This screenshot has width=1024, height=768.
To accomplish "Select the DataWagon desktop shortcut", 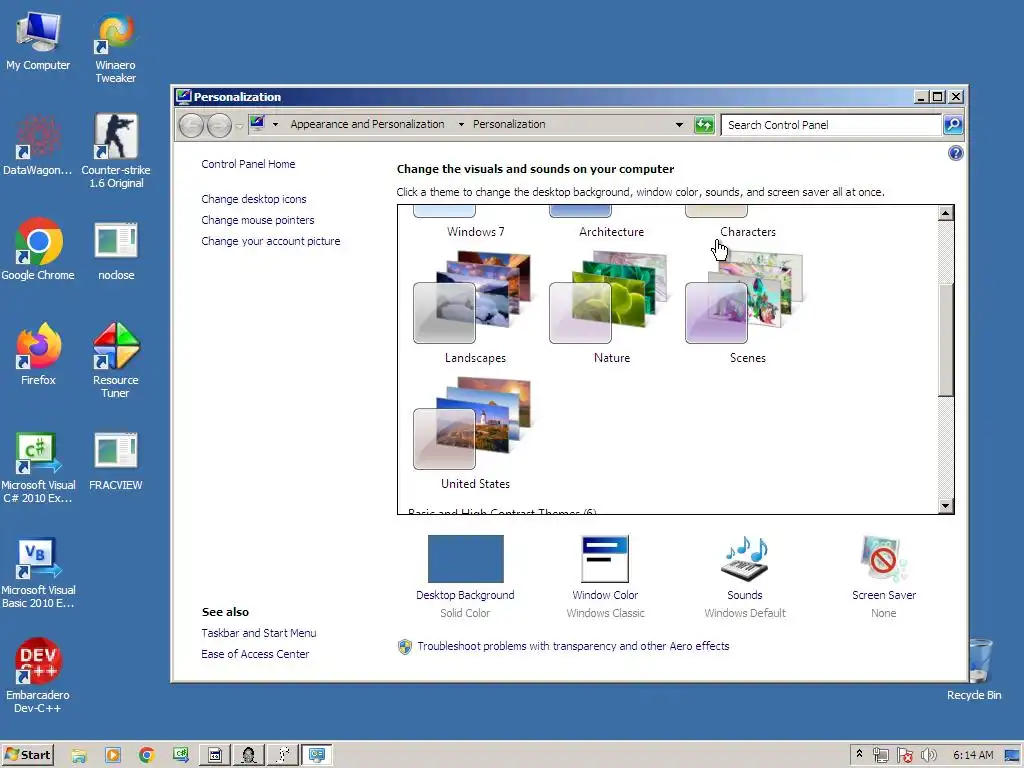I will coord(38,146).
